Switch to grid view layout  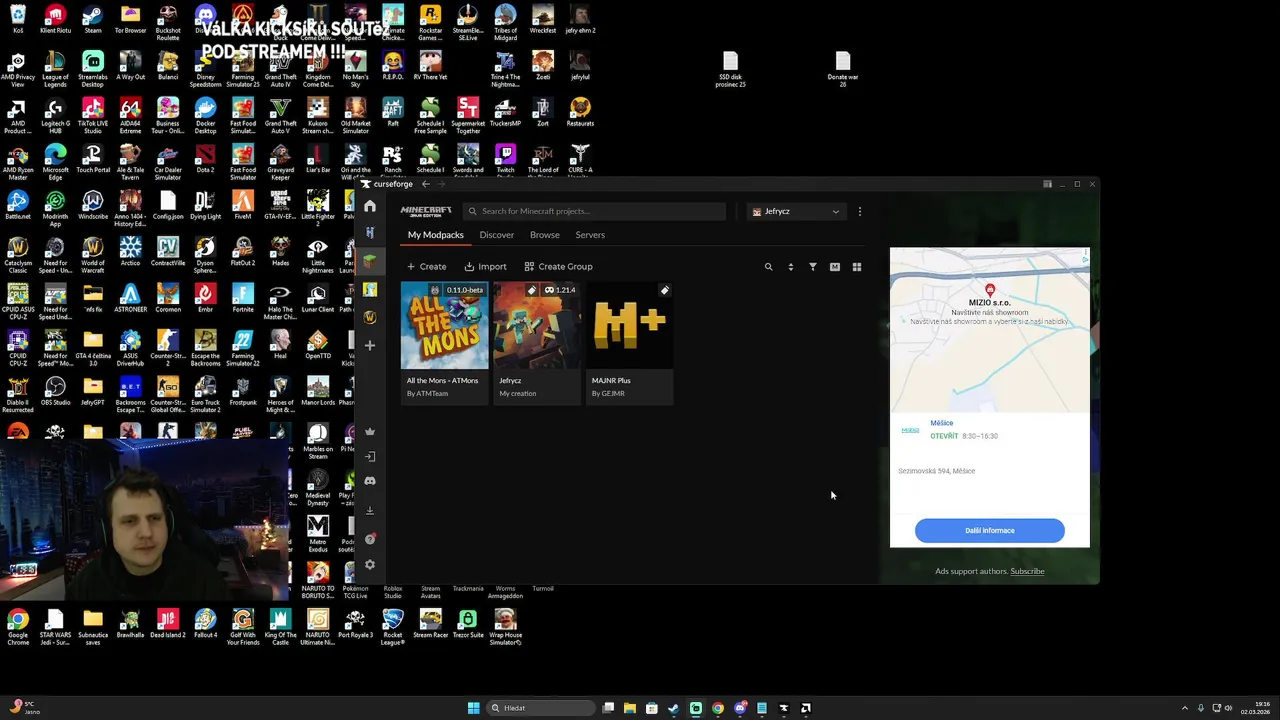tap(856, 267)
